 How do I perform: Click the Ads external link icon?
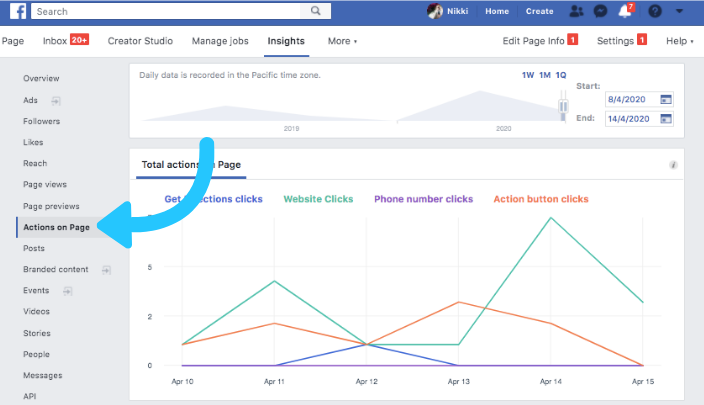(56, 101)
